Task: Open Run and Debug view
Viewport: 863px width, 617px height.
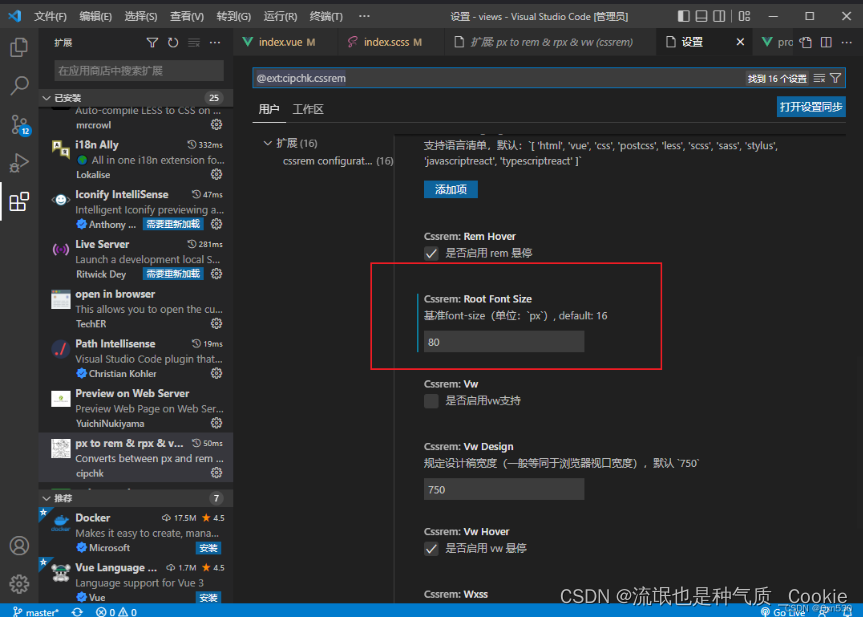Action: pos(19,163)
